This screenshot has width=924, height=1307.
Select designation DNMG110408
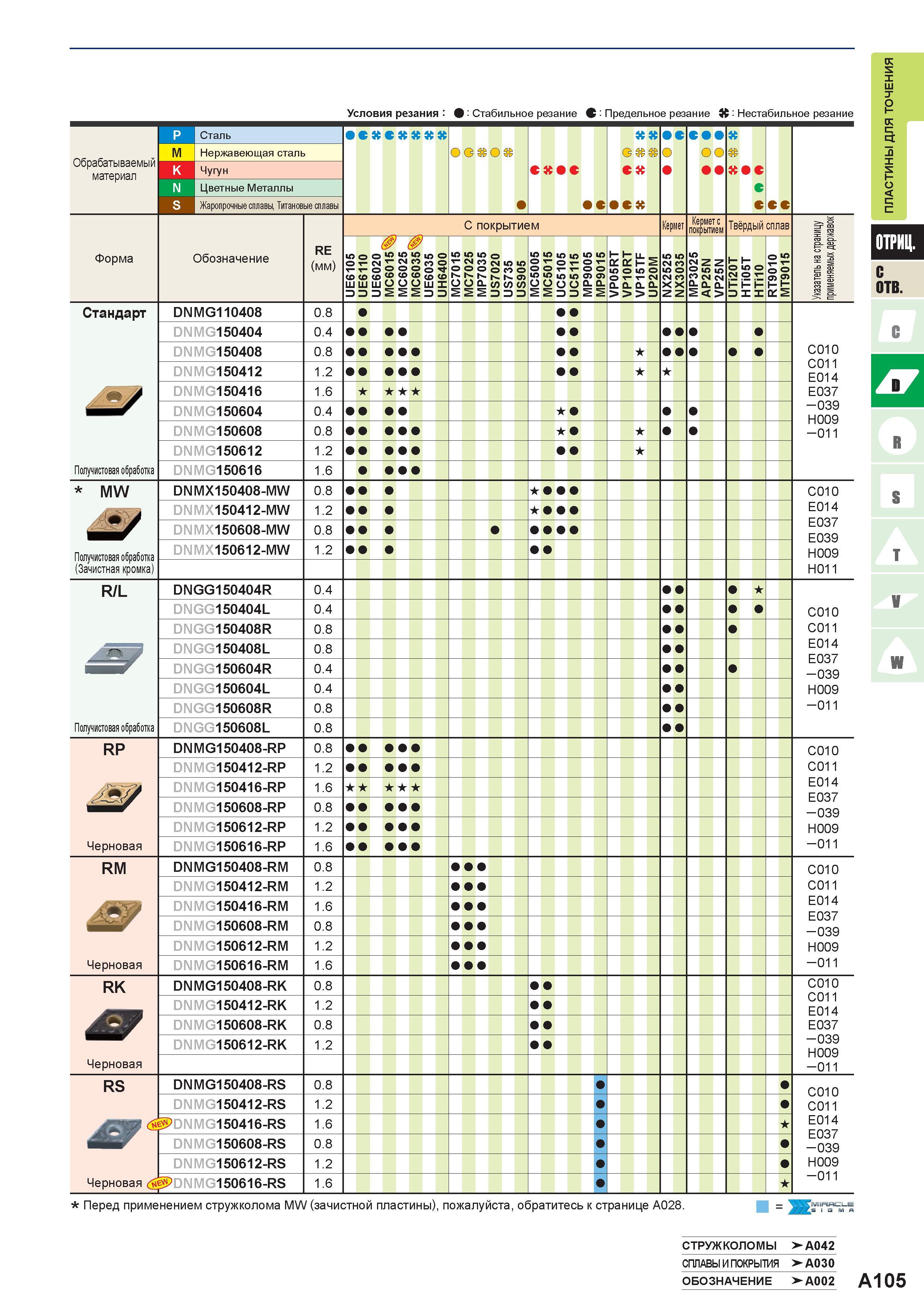pyautogui.click(x=218, y=313)
